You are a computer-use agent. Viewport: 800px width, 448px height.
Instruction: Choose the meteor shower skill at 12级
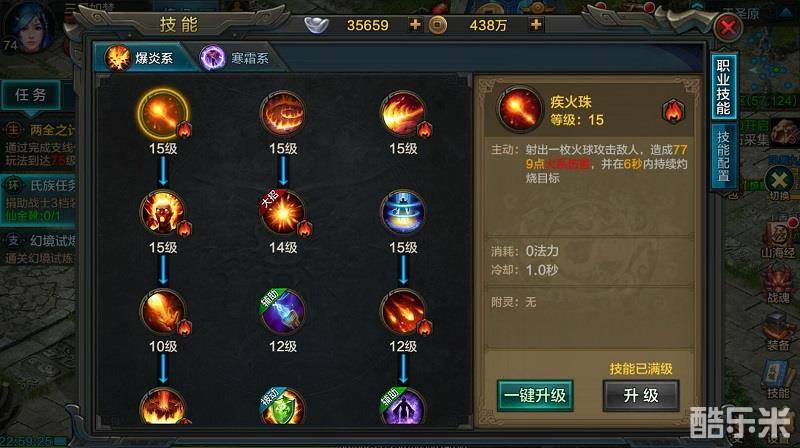pyautogui.click(x=403, y=311)
